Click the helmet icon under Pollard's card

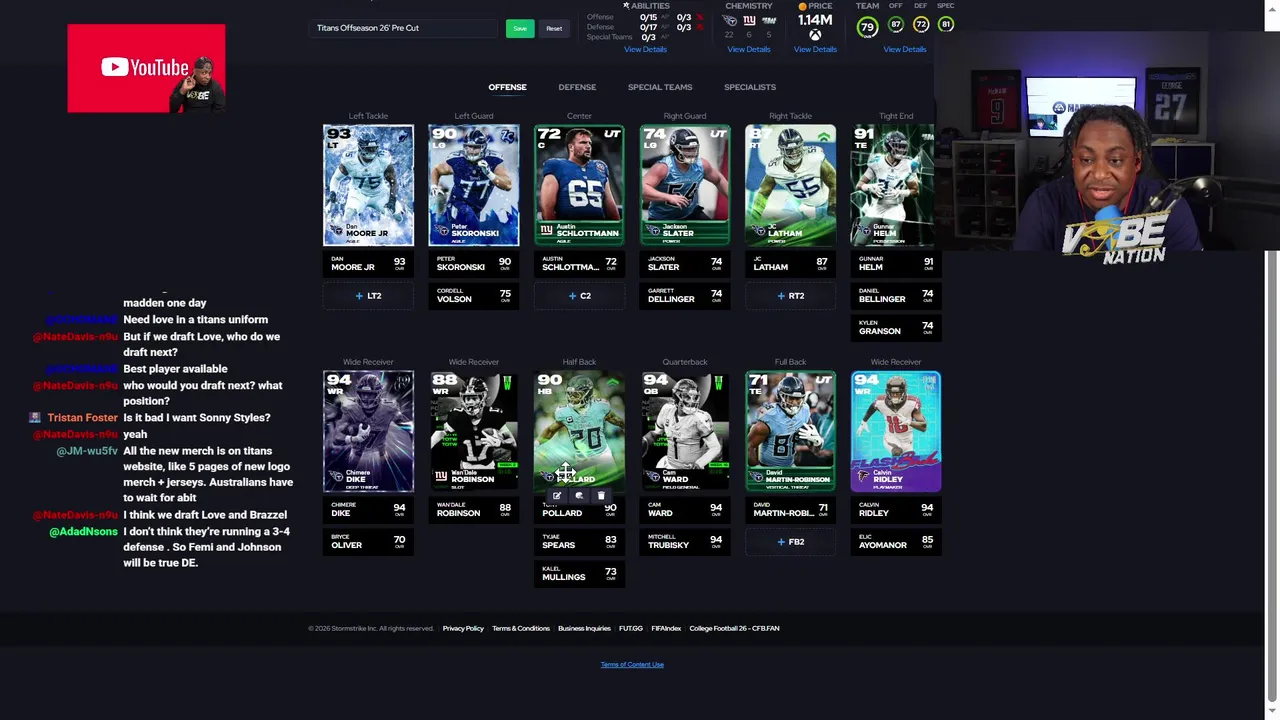[579, 496]
